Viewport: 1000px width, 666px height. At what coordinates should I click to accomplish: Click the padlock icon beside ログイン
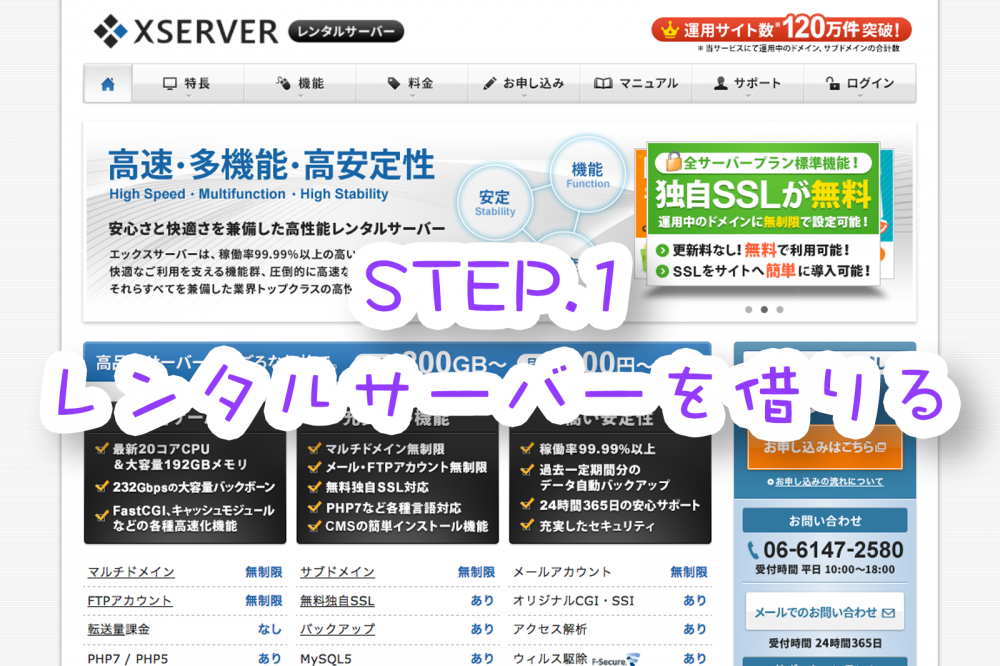click(x=832, y=83)
